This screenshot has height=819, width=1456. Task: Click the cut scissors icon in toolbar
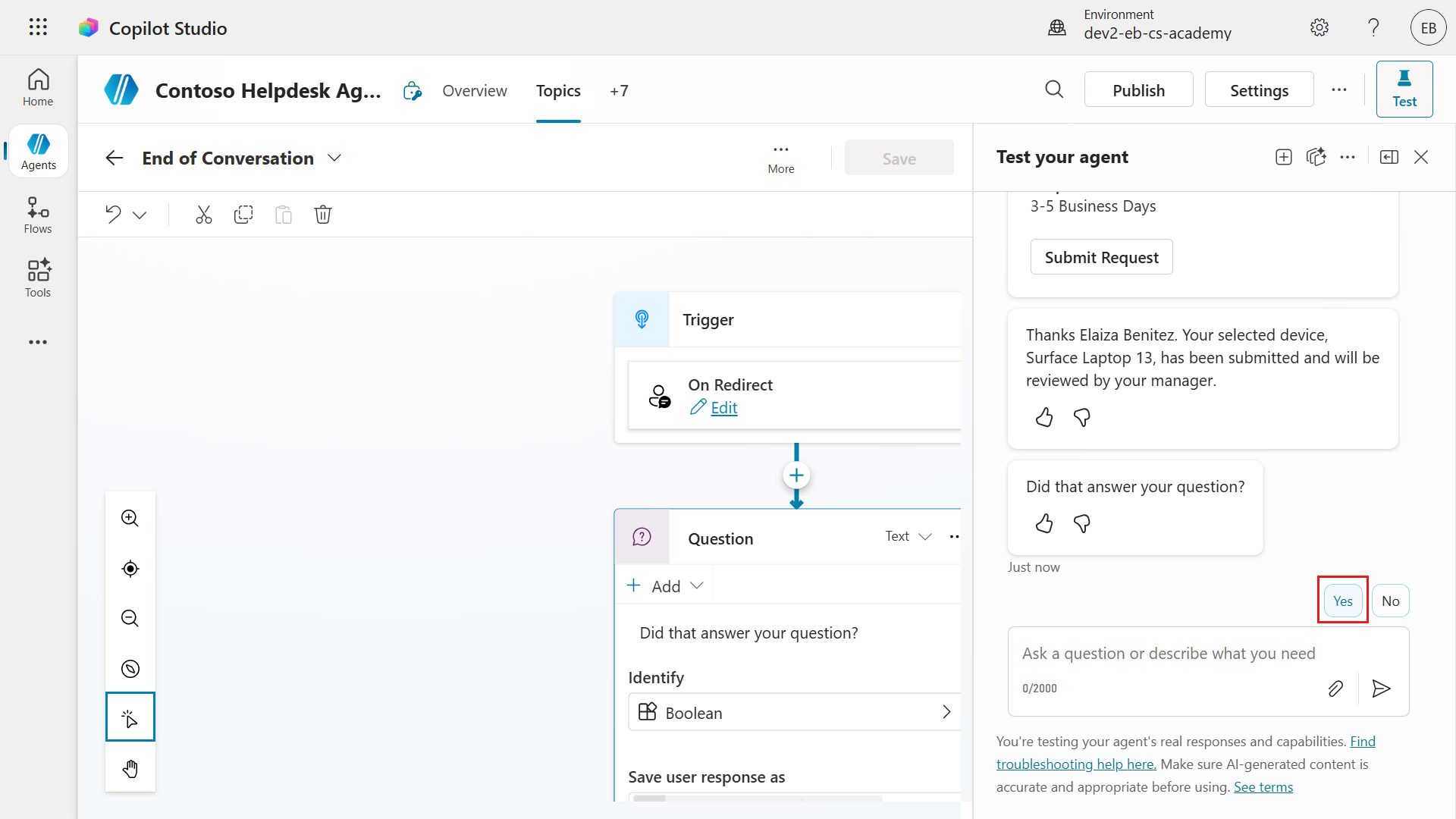pyautogui.click(x=203, y=215)
